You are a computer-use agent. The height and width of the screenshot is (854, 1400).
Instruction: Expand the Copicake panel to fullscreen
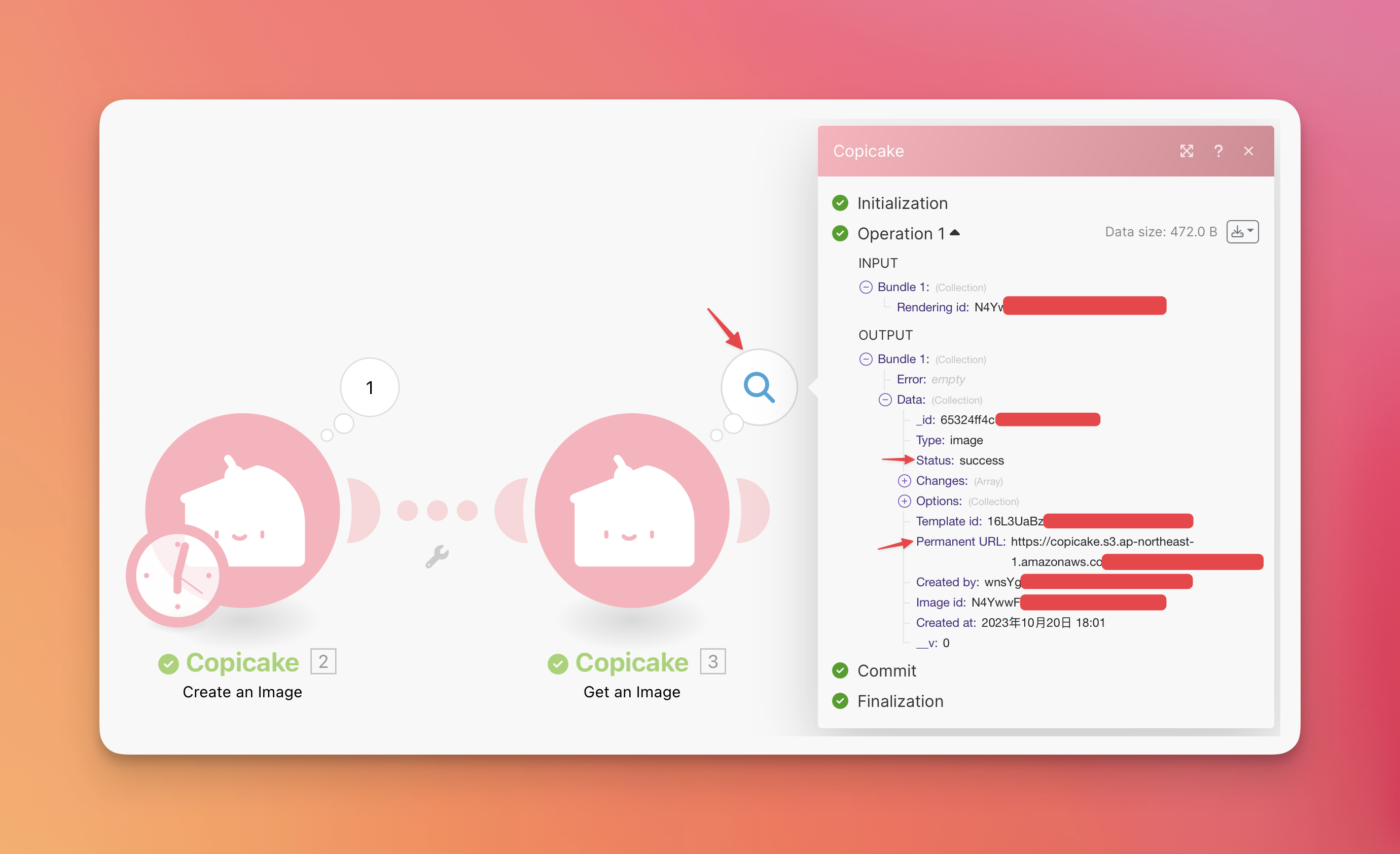(x=1187, y=151)
